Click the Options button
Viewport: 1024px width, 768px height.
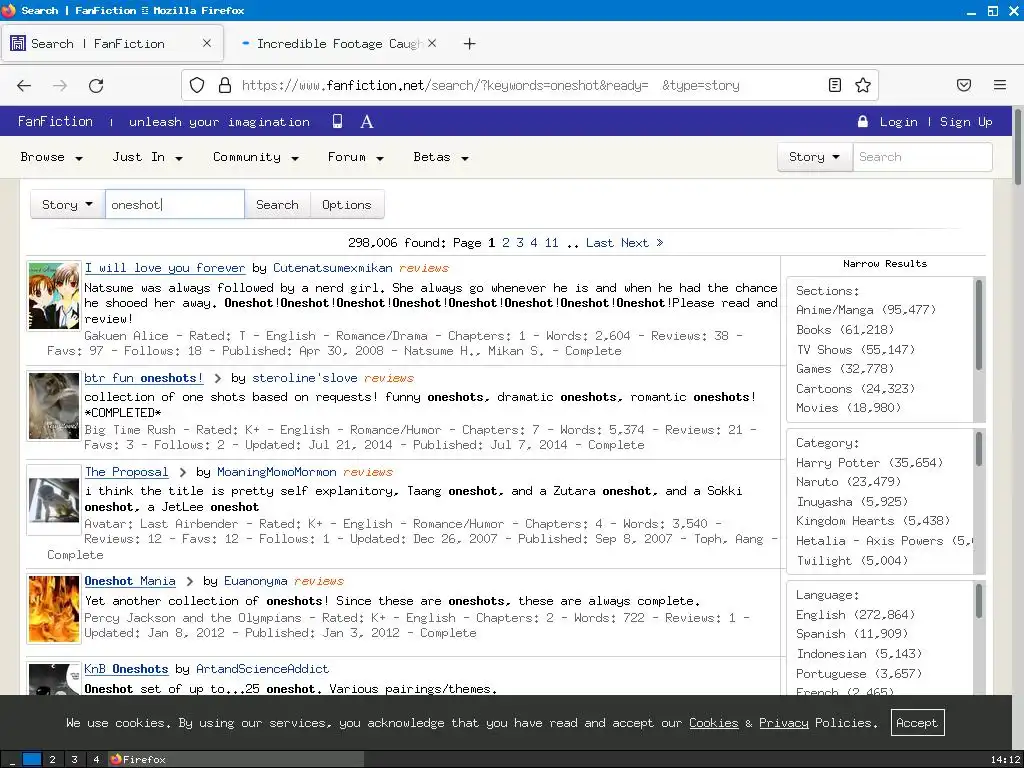click(347, 205)
